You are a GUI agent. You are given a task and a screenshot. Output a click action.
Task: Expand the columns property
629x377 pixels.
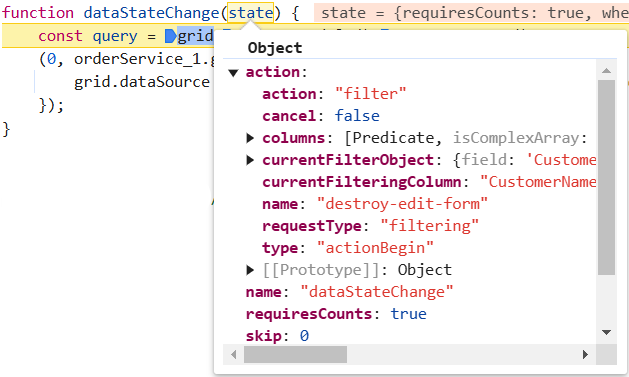coord(250,138)
